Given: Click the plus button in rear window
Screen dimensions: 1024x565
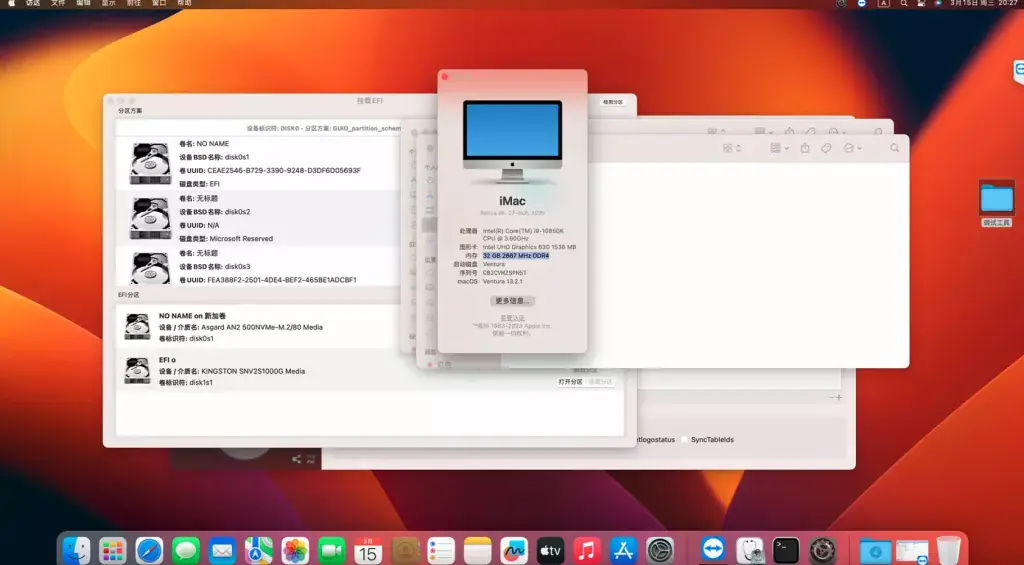Looking at the screenshot, I should (839, 397).
